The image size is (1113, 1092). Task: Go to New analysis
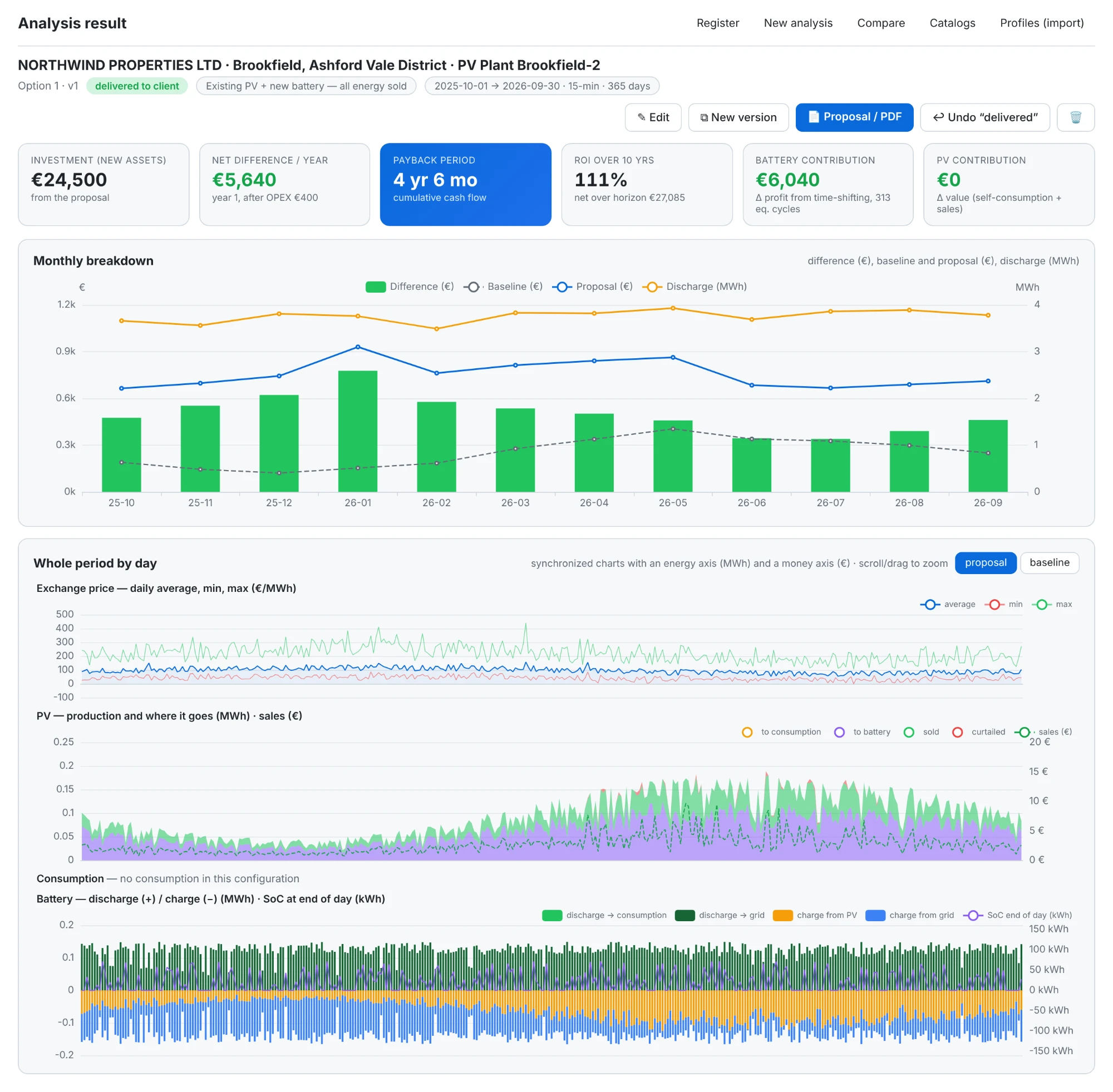coord(798,23)
